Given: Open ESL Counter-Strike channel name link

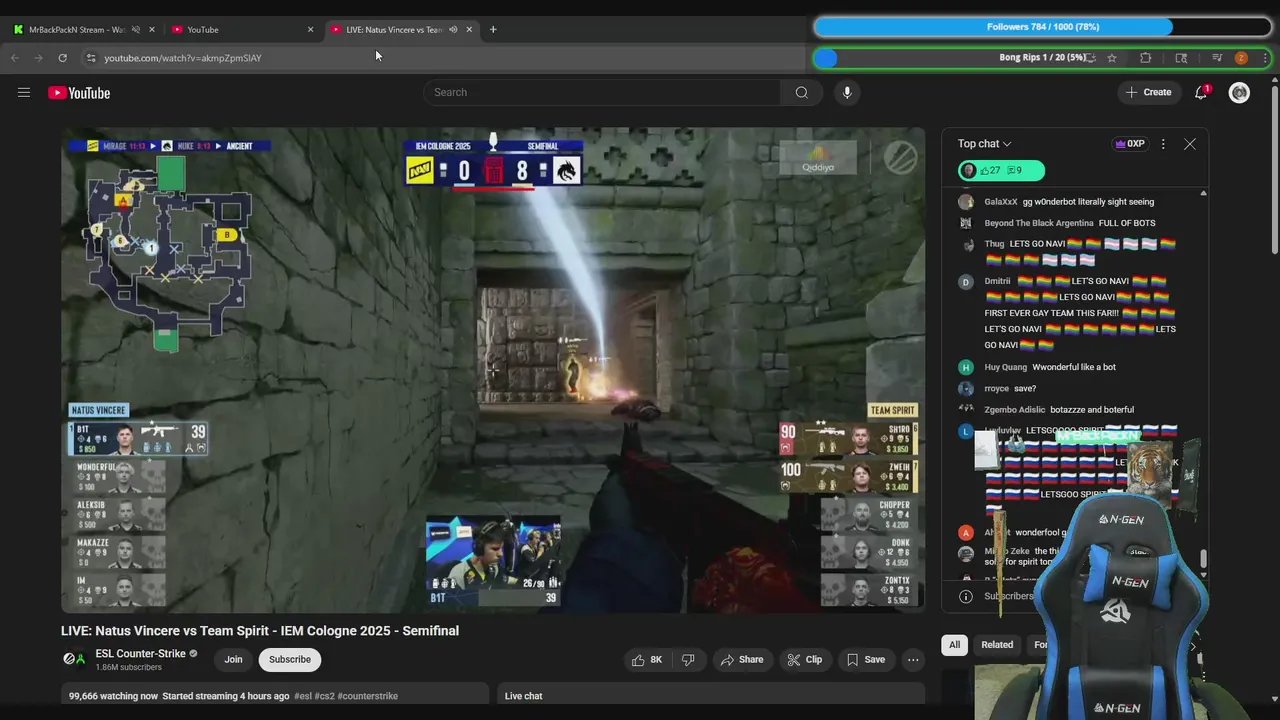Looking at the screenshot, I should [x=140, y=654].
